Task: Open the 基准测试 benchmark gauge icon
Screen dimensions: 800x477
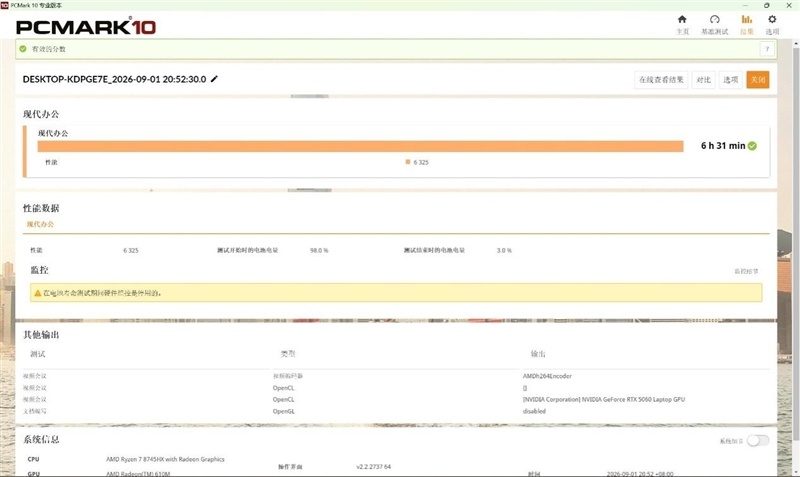Action: pos(714,19)
